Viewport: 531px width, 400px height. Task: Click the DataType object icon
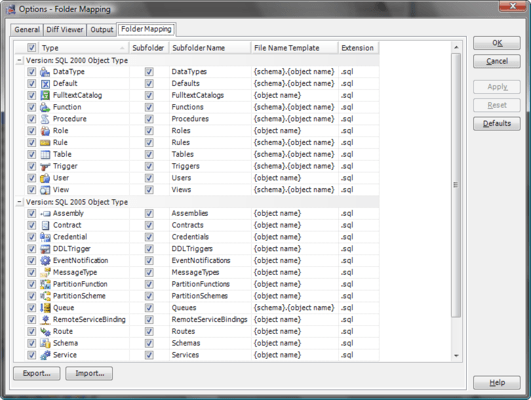(x=45, y=72)
